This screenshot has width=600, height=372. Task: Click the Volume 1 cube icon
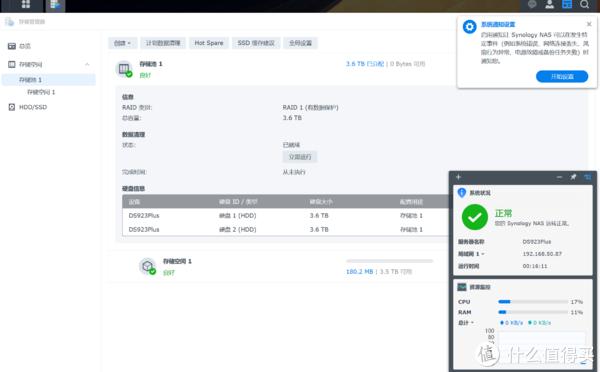pos(148,266)
